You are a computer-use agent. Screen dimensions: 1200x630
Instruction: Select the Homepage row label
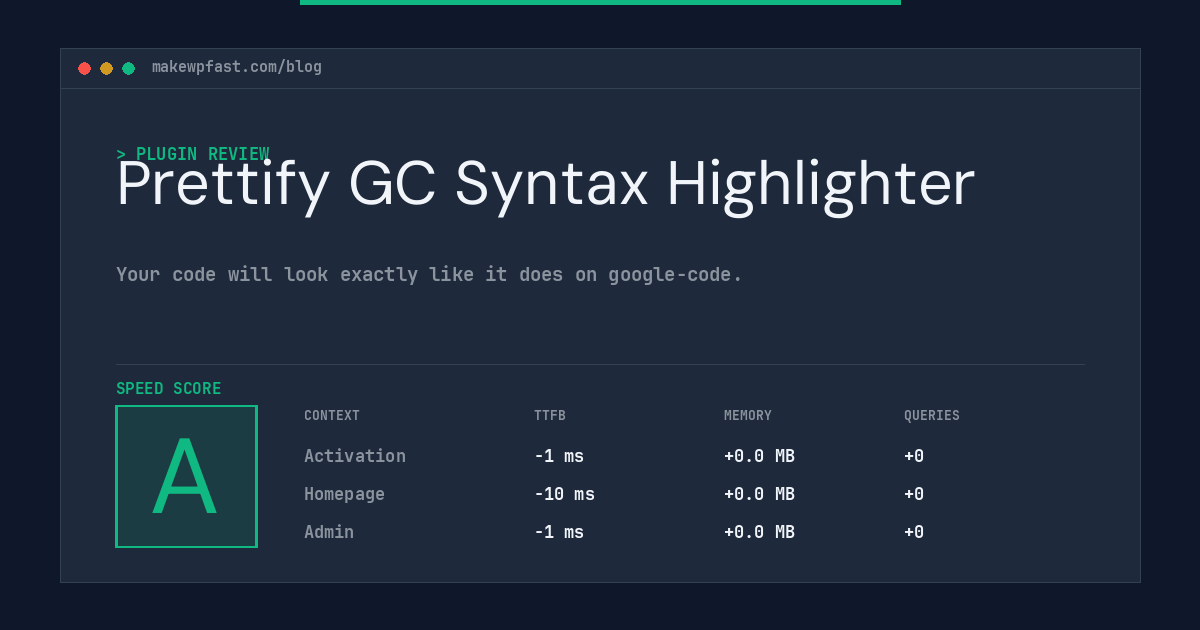point(344,494)
